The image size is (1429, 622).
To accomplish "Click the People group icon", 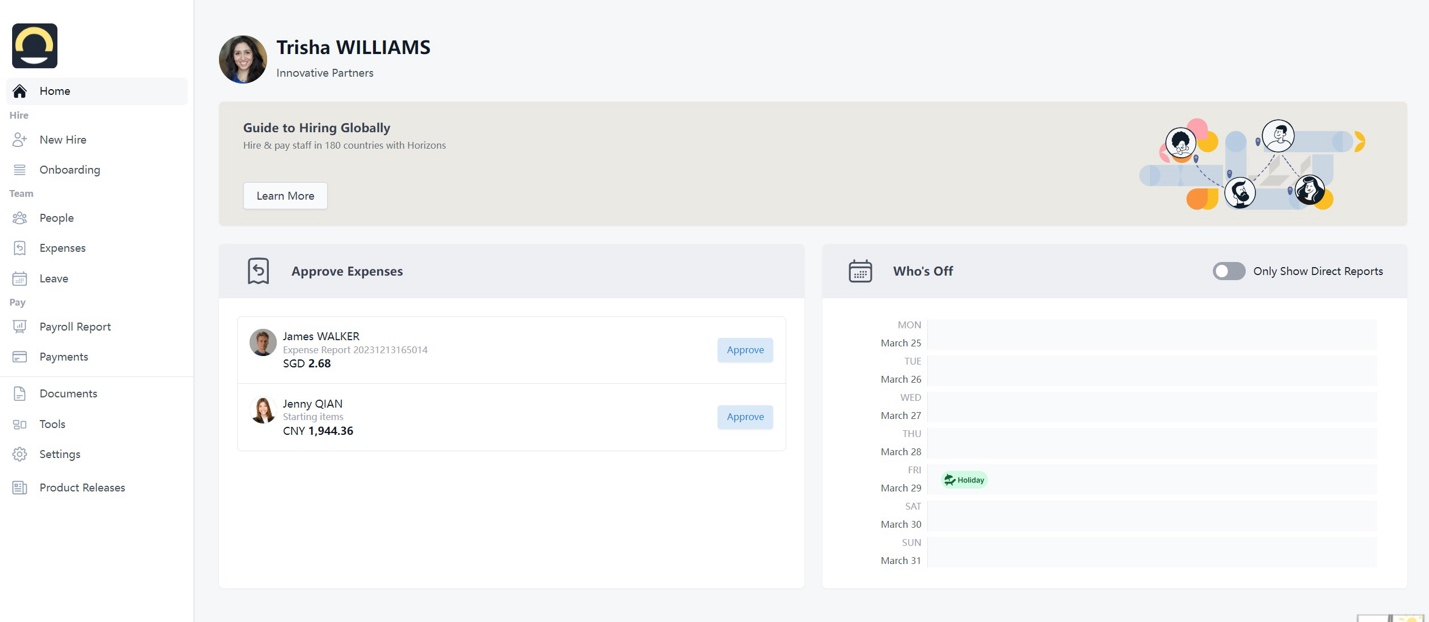I will [x=20, y=218].
